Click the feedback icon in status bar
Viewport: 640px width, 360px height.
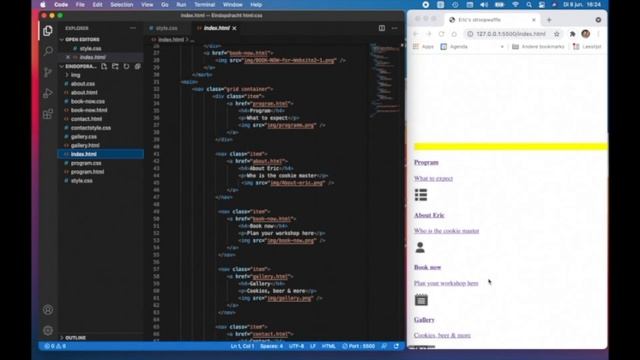pos(384,346)
